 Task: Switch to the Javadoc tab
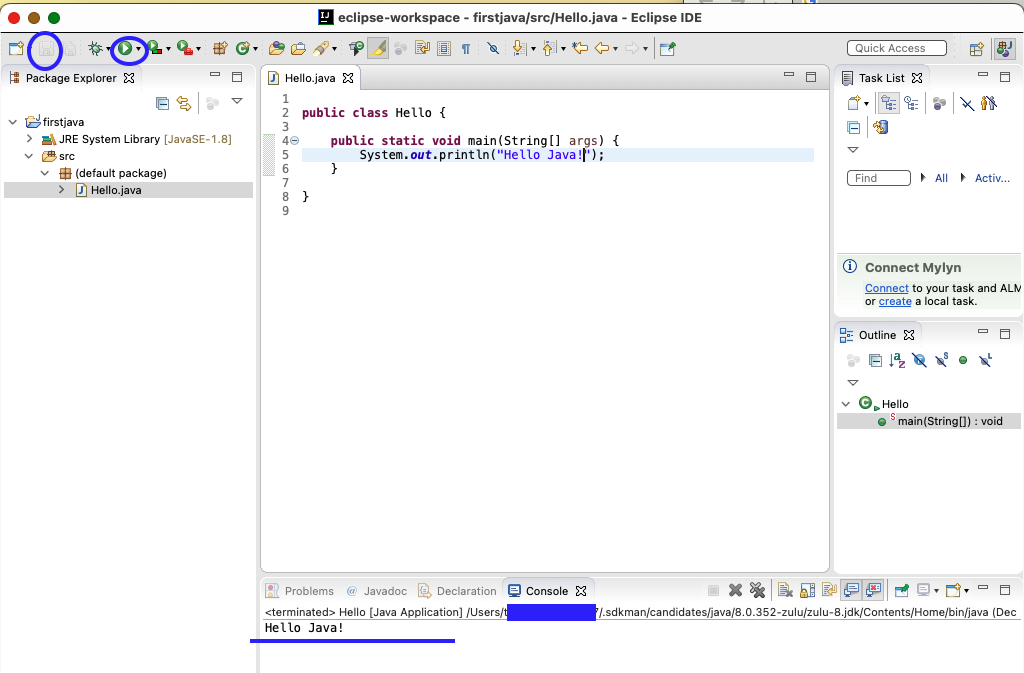click(x=376, y=591)
